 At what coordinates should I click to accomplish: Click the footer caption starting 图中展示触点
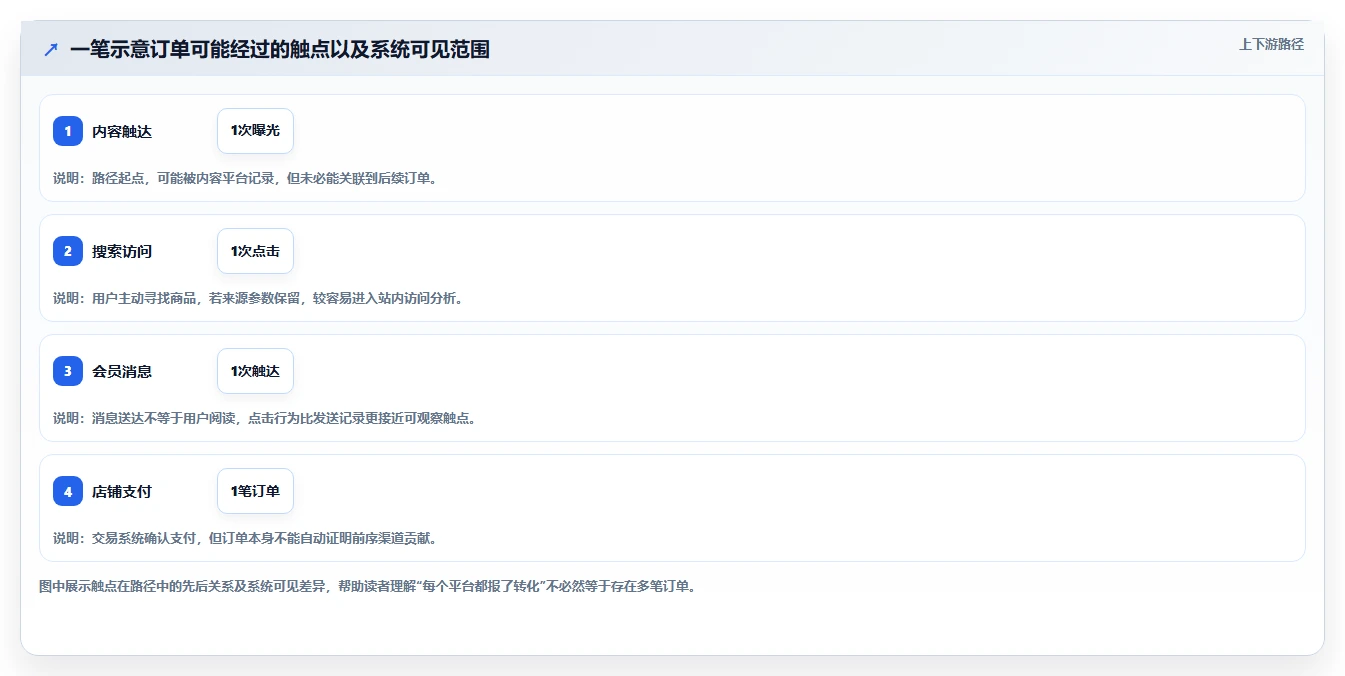click(x=367, y=586)
